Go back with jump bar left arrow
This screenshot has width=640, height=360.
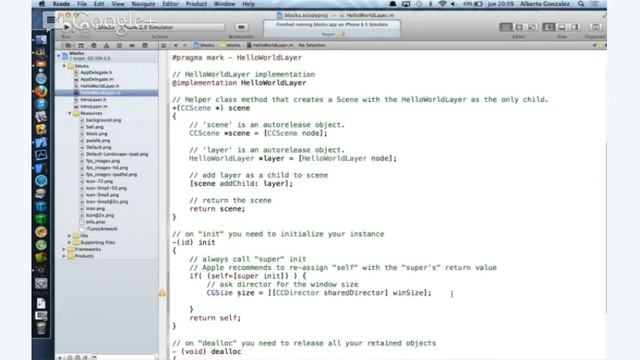pos(176,45)
